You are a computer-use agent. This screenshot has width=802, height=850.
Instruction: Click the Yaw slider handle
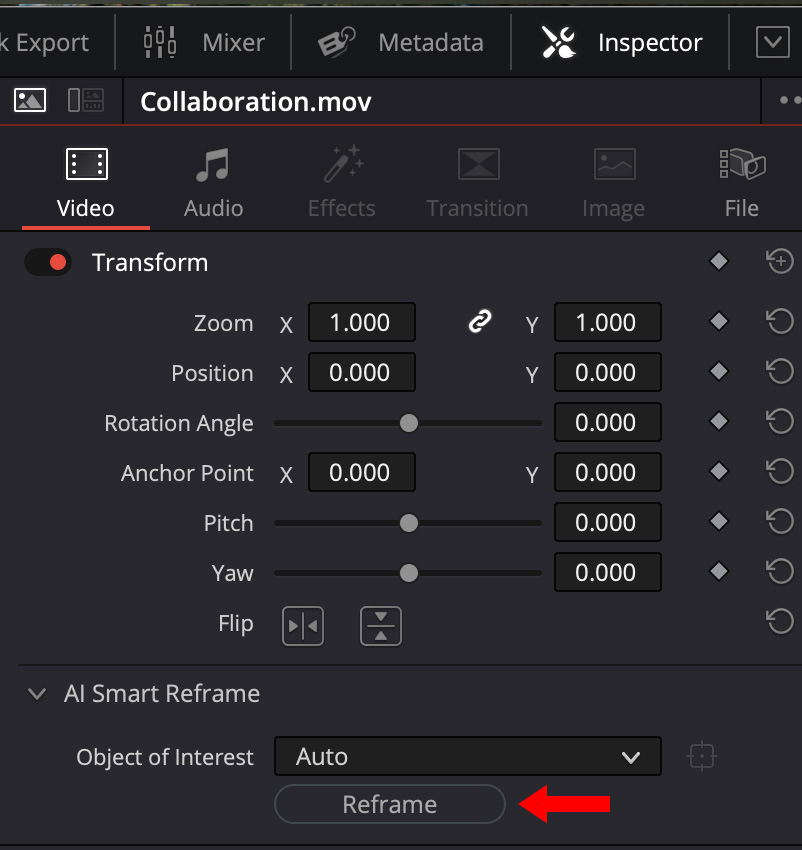pyautogui.click(x=408, y=573)
